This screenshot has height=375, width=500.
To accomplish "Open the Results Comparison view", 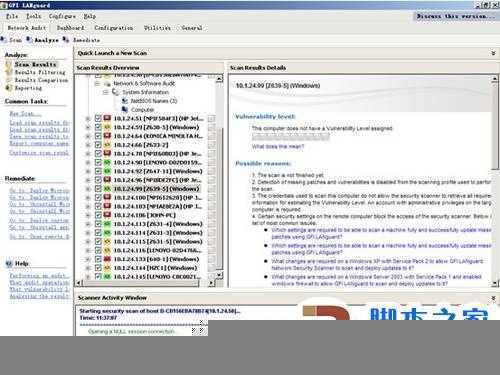I will [41, 80].
